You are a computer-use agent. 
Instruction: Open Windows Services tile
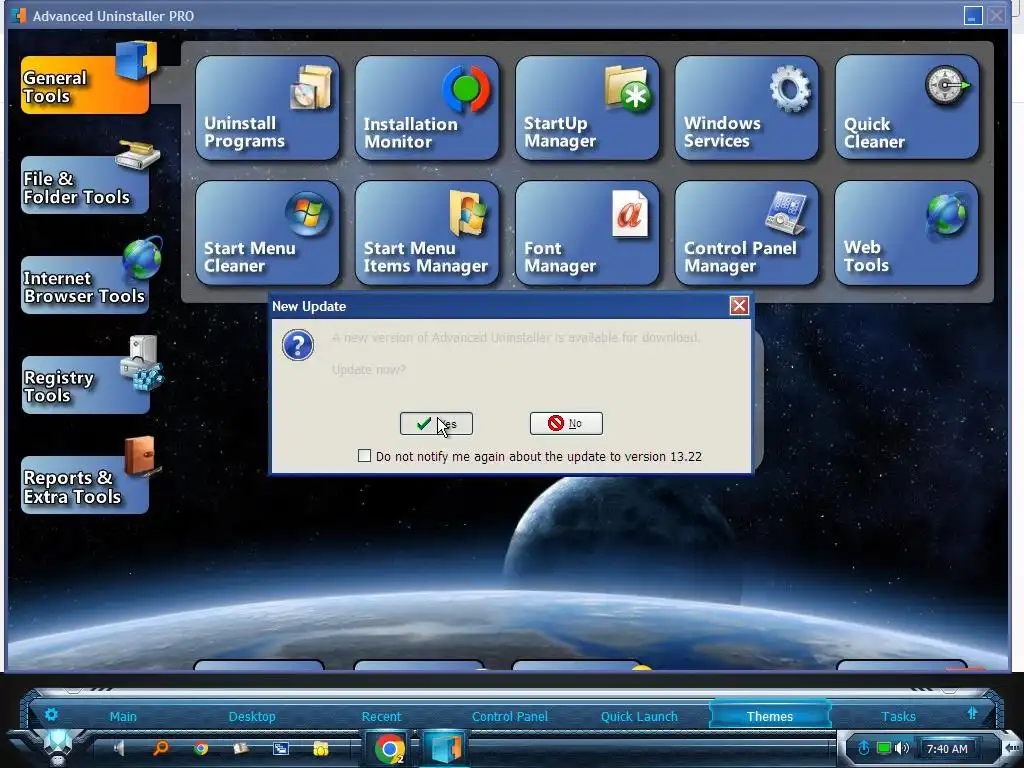click(x=746, y=108)
